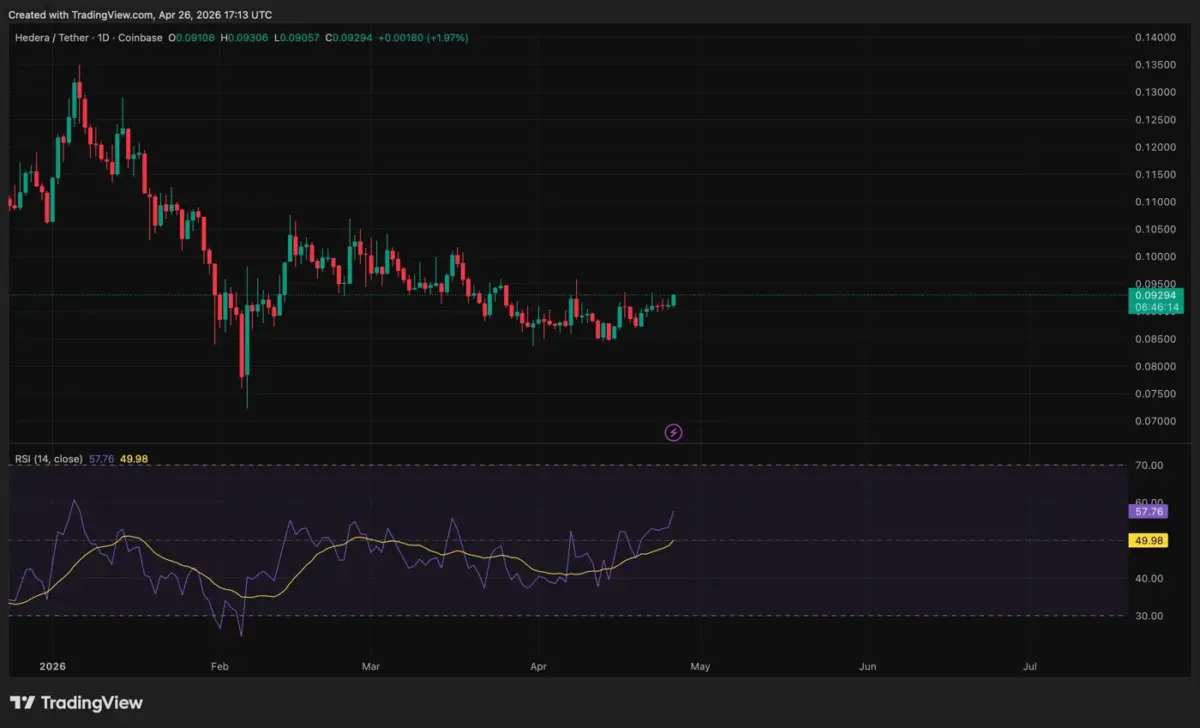Click the "Created with TradingView.com" header text
This screenshot has height=728, width=1200.
click(140, 15)
